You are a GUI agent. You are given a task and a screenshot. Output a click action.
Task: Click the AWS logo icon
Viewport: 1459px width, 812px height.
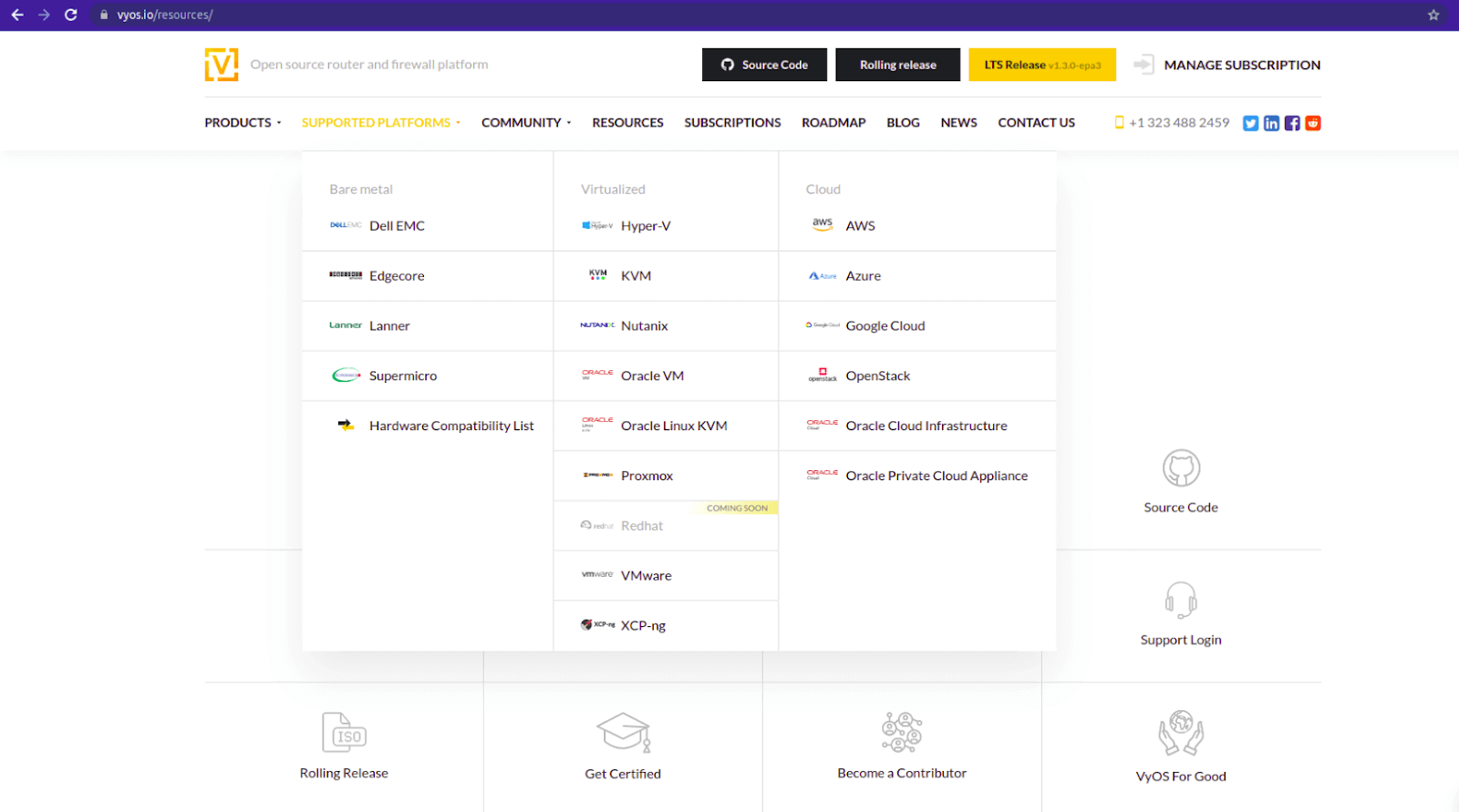pos(823,224)
